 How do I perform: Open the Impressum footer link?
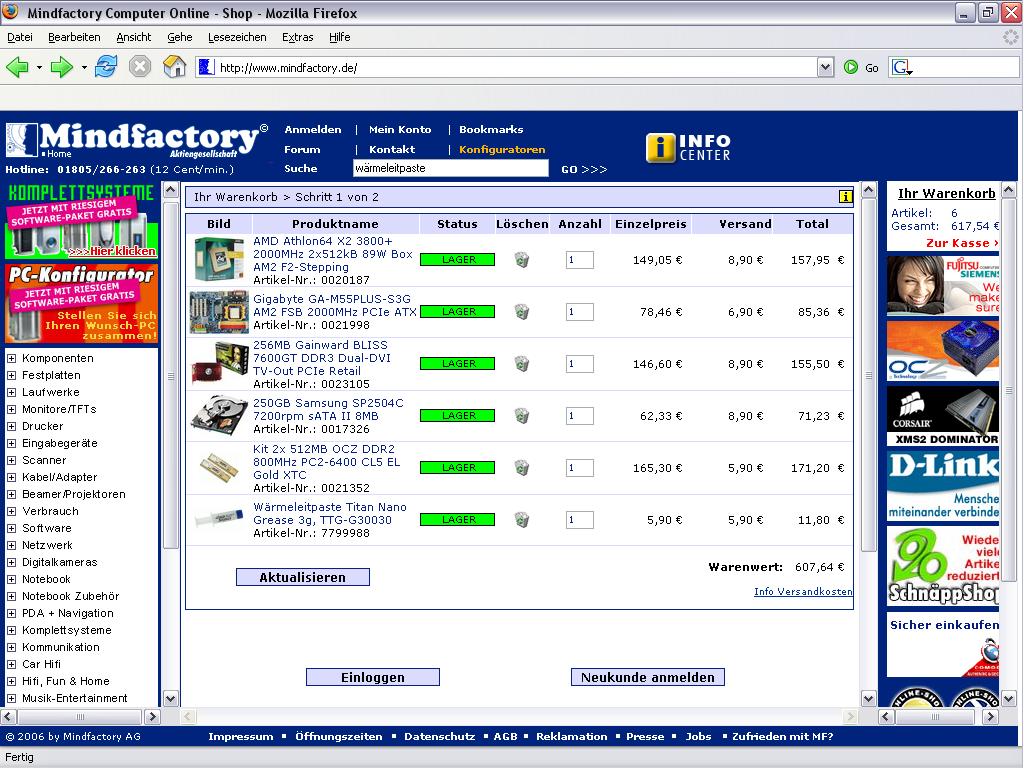[x=240, y=736]
